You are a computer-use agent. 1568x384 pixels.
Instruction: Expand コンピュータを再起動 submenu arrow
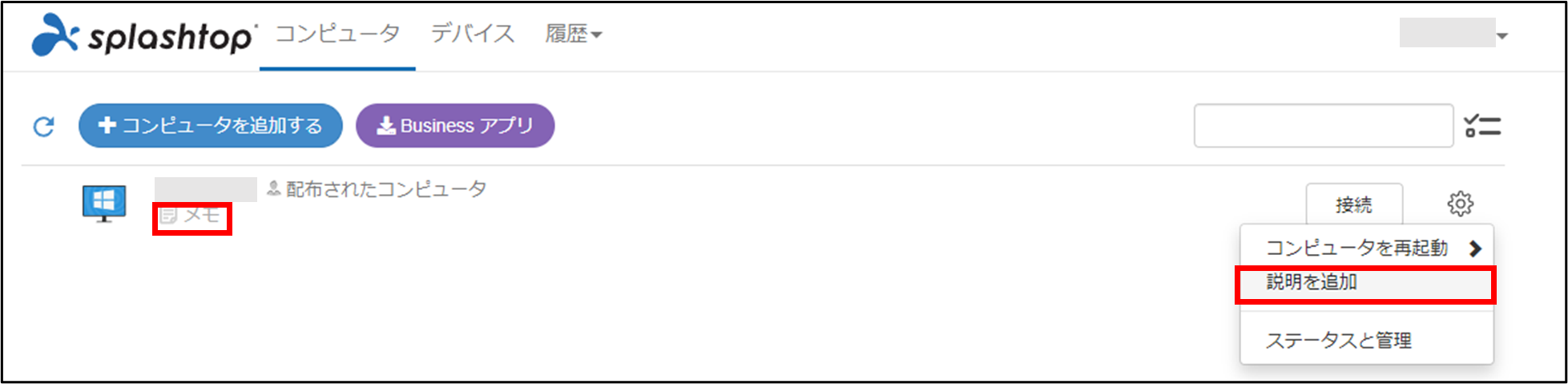pyautogui.click(x=1475, y=249)
